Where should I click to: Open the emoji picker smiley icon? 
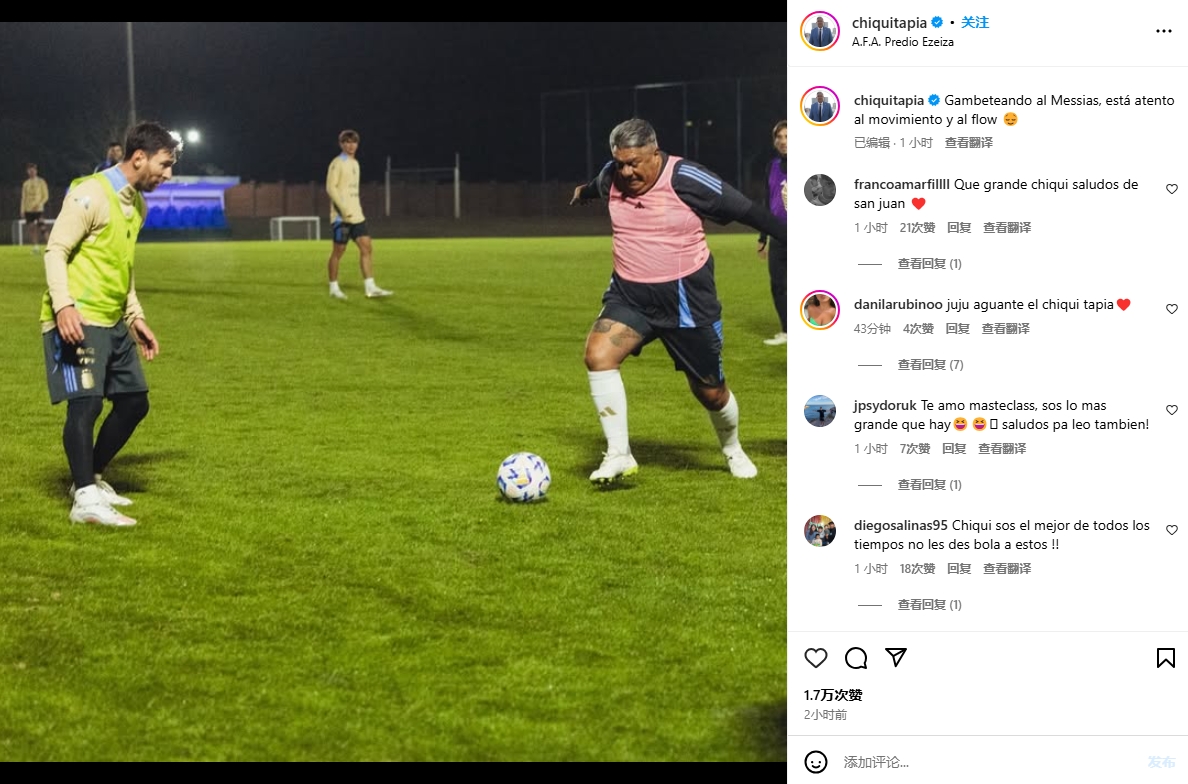pos(816,762)
